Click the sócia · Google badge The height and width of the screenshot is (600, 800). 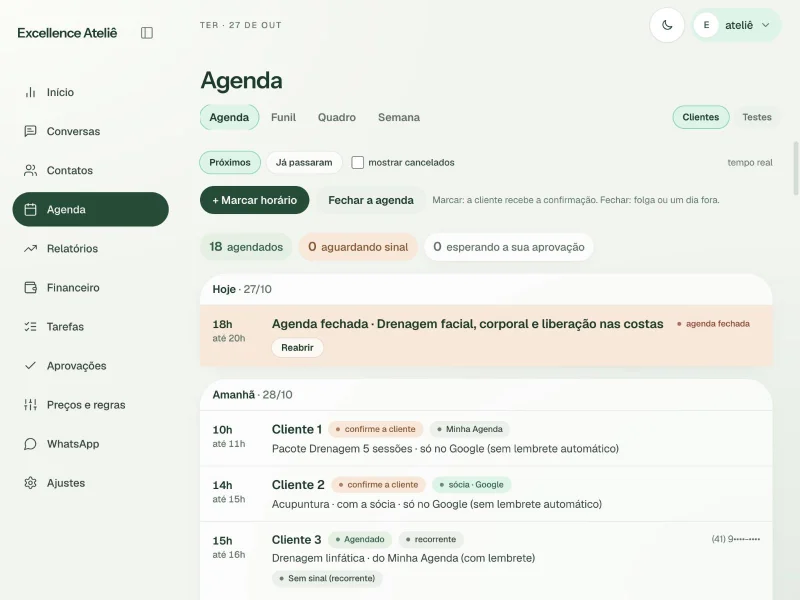pos(471,485)
